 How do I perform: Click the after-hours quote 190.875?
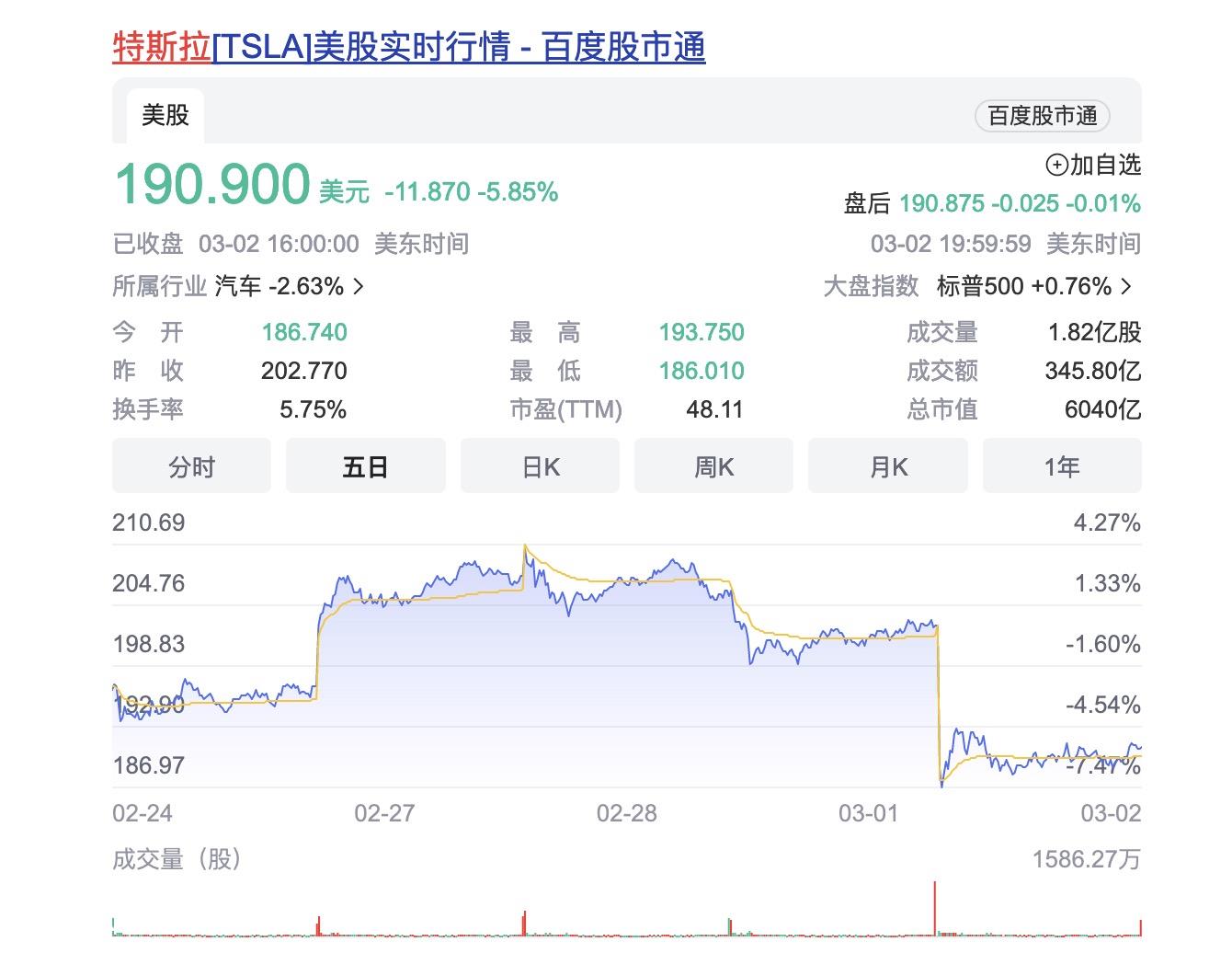[x=941, y=203]
